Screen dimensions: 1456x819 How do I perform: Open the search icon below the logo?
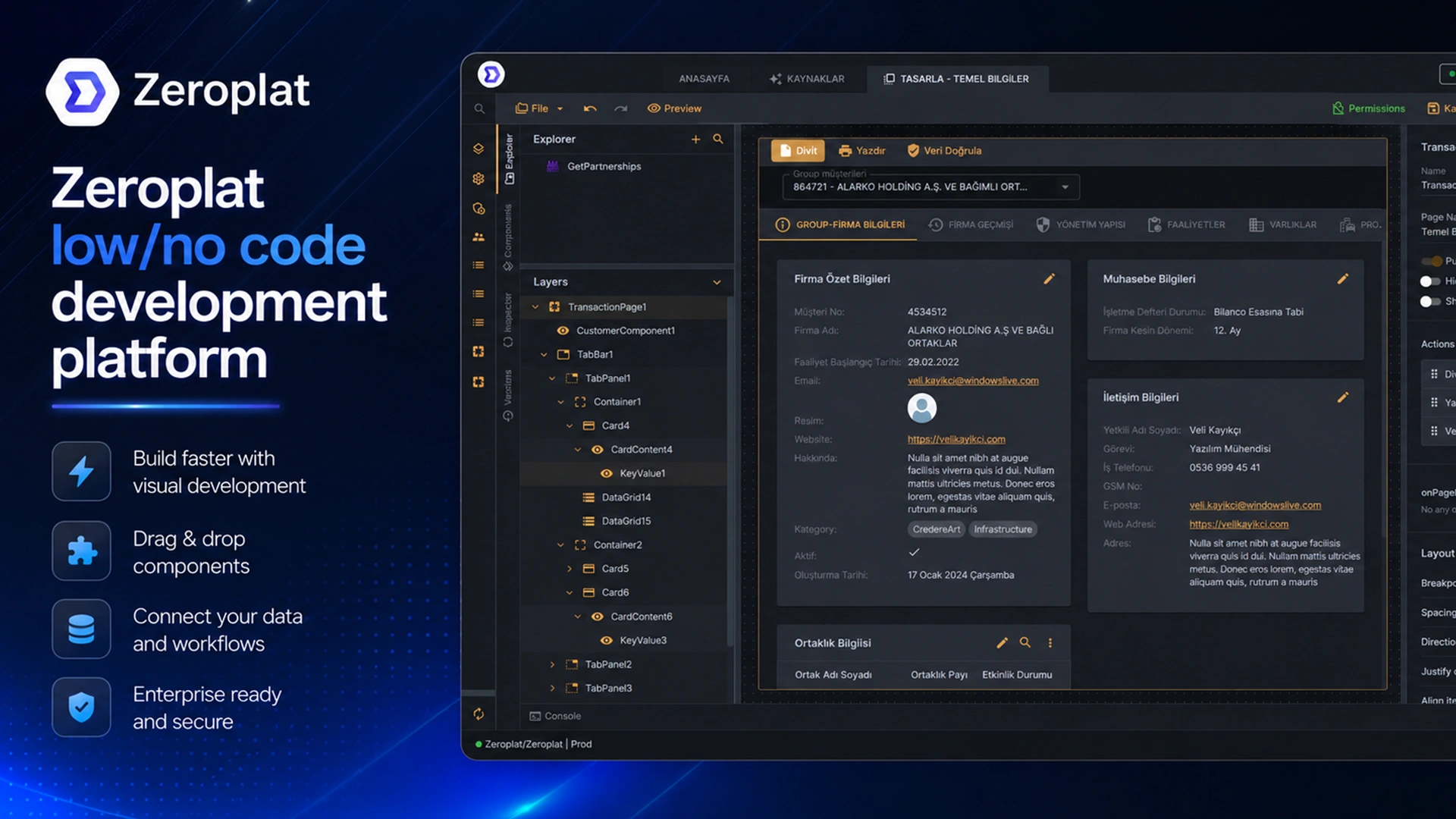pos(479,108)
